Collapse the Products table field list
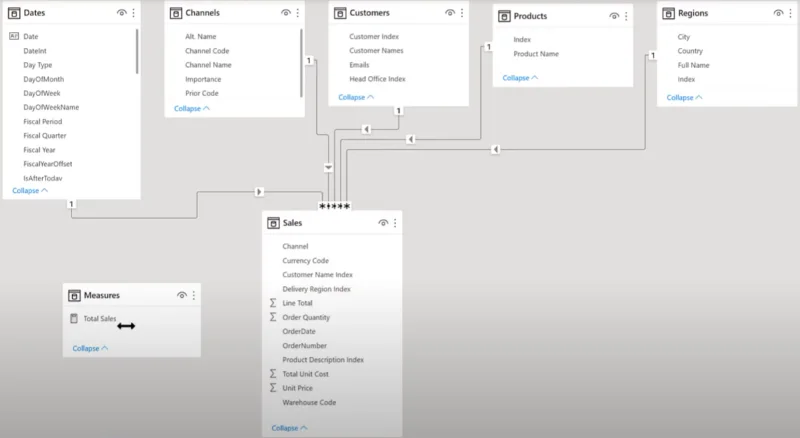The height and width of the screenshot is (438, 800). coord(520,78)
